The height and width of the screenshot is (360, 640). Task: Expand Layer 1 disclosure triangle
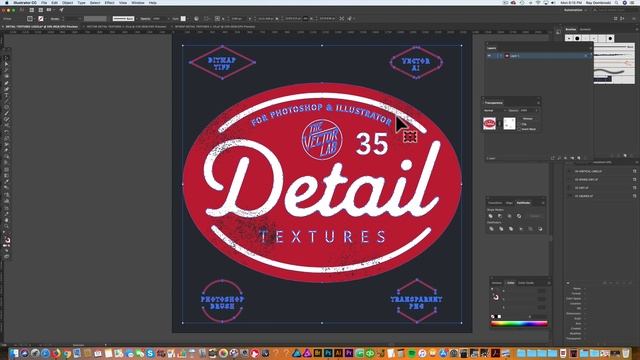point(502,56)
